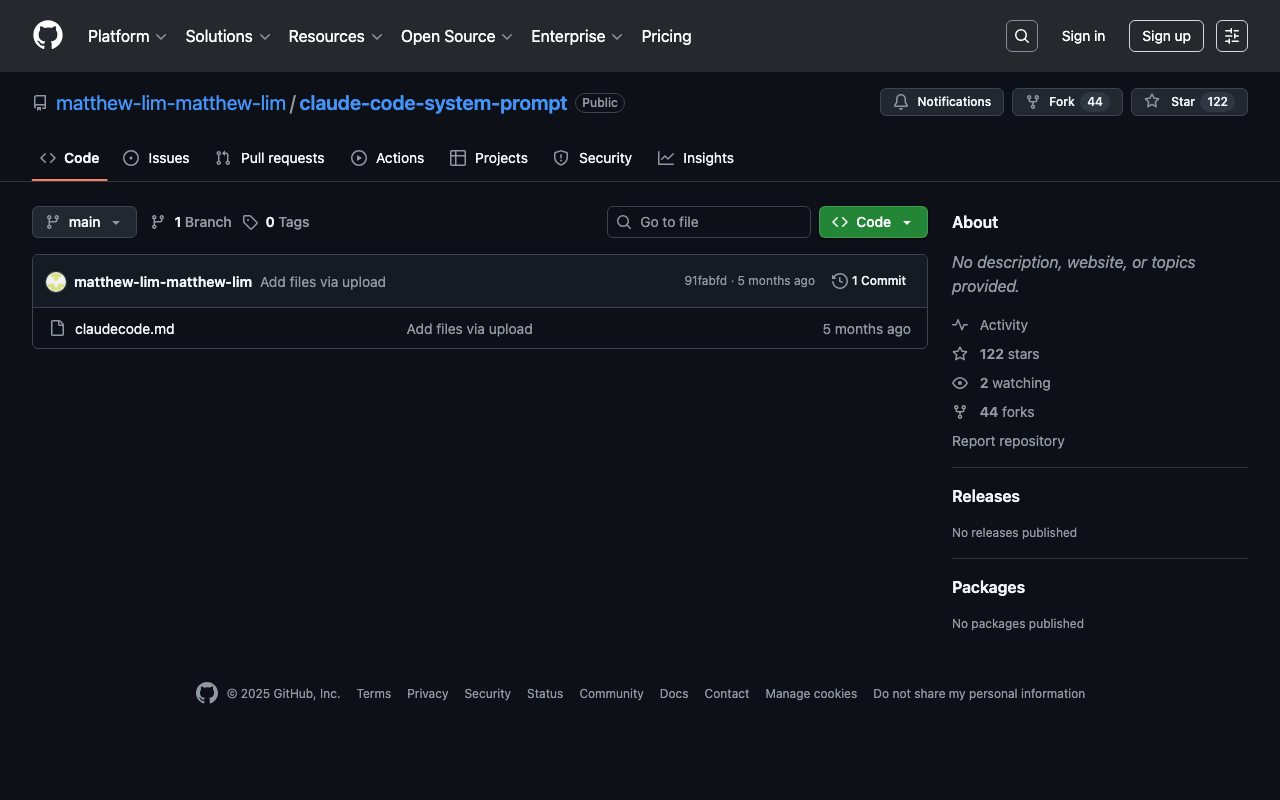Click the commit history clock icon
Image resolution: width=1280 pixels, height=800 pixels.
click(840, 281)
